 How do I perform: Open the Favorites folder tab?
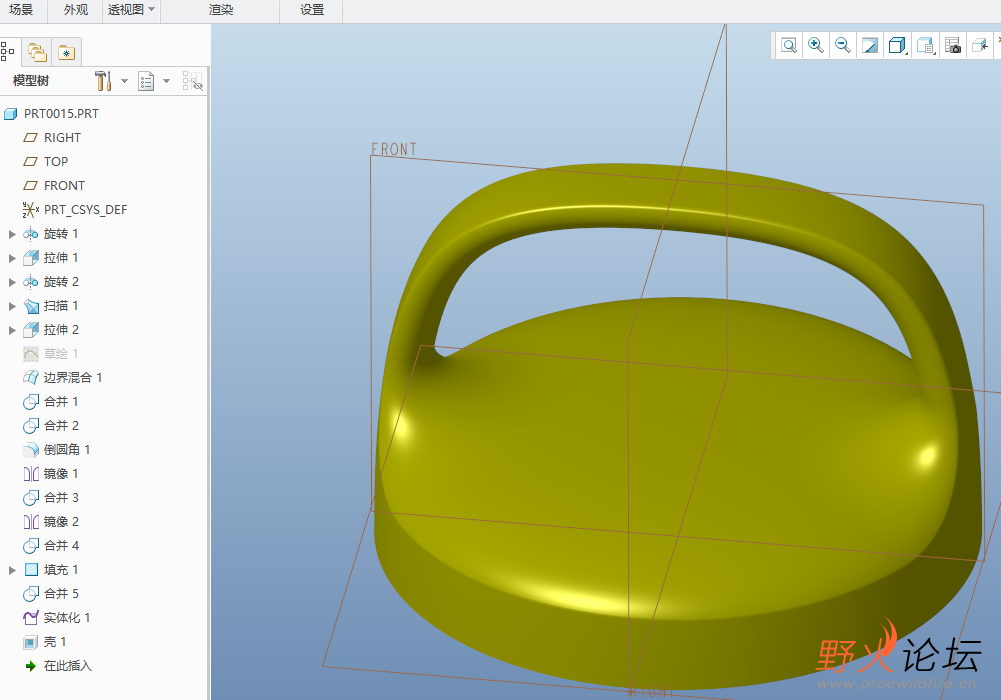pyautogui.click(x=66, y=52)
